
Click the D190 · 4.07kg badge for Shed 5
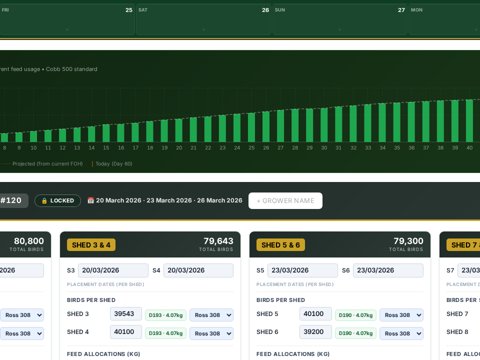pos(356,315)
